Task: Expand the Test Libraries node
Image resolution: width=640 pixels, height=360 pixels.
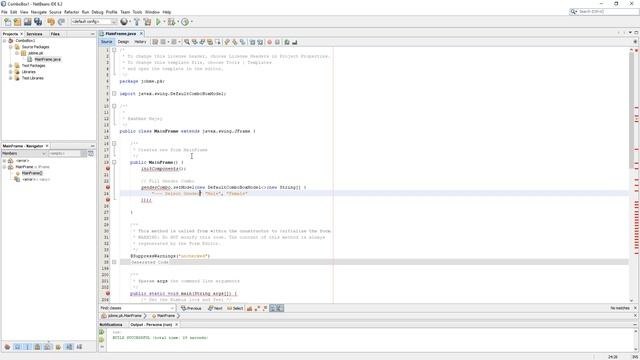Action: pos(11,78)
